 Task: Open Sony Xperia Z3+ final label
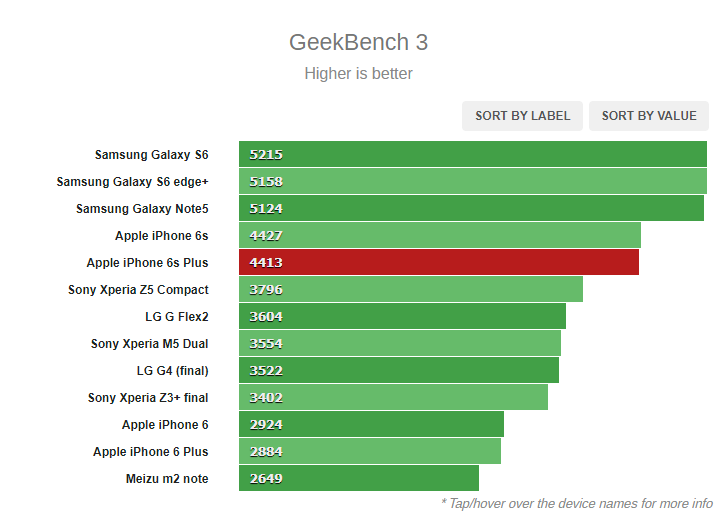pyautogui.click(x=148, y=398)
